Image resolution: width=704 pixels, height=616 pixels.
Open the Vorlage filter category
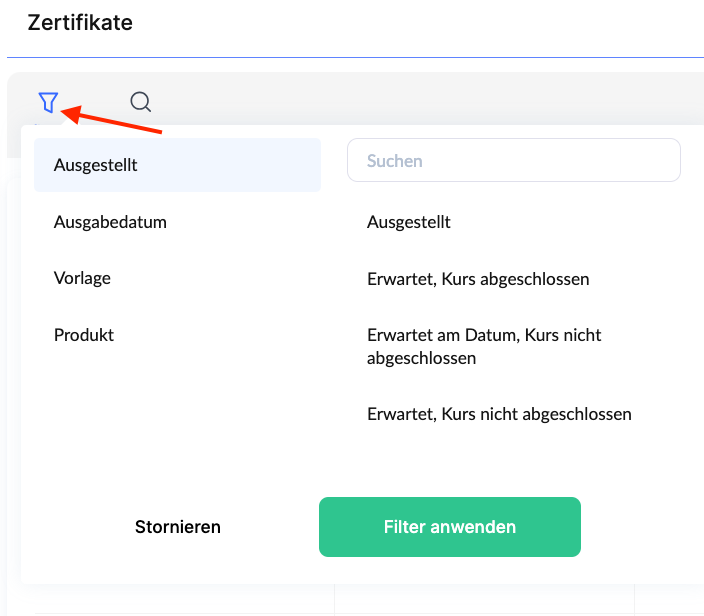(82, 278)
